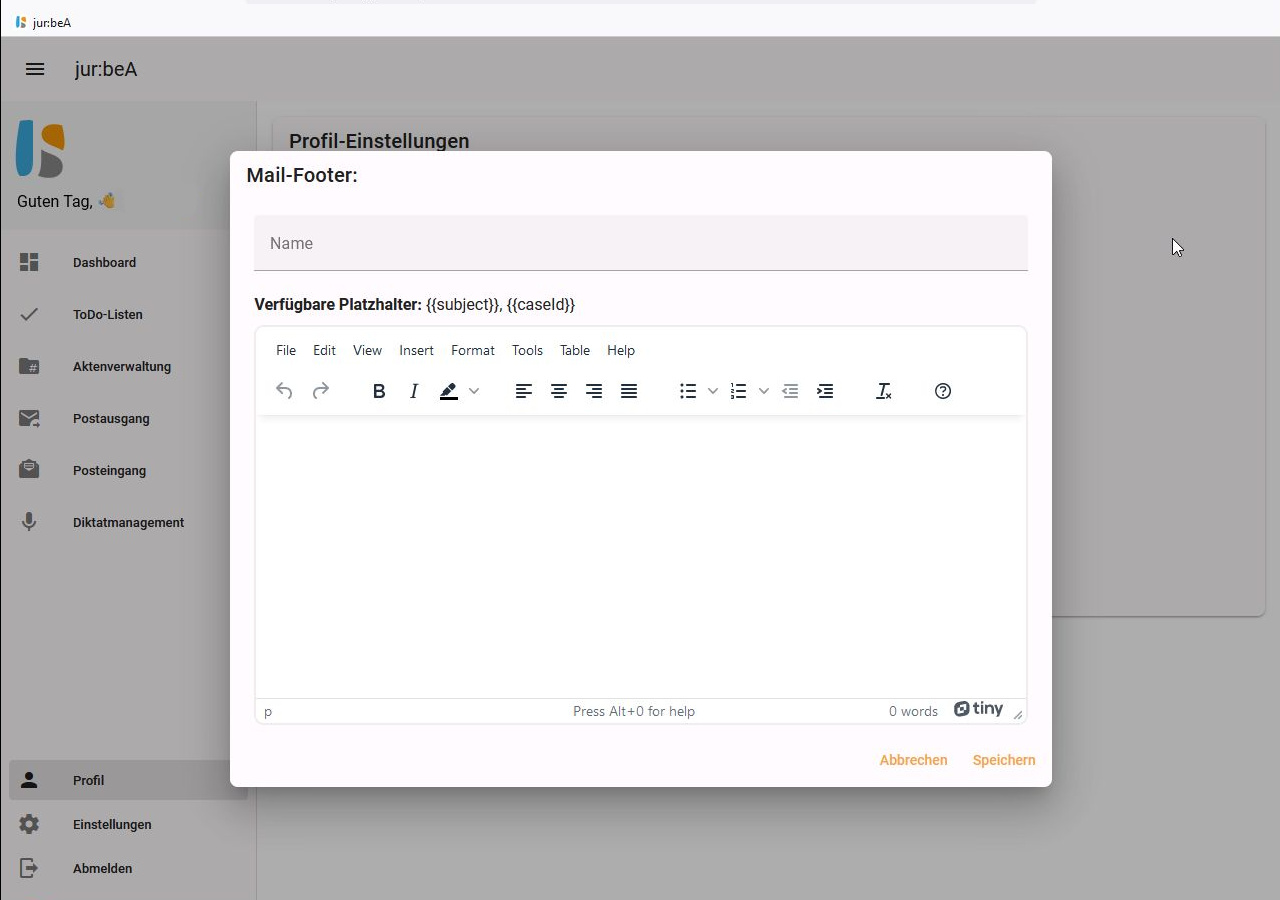This screenshot has height=900, width=1280.
Task: Open Diktatmanagement in sidebar
Action: tap(128, 522)
